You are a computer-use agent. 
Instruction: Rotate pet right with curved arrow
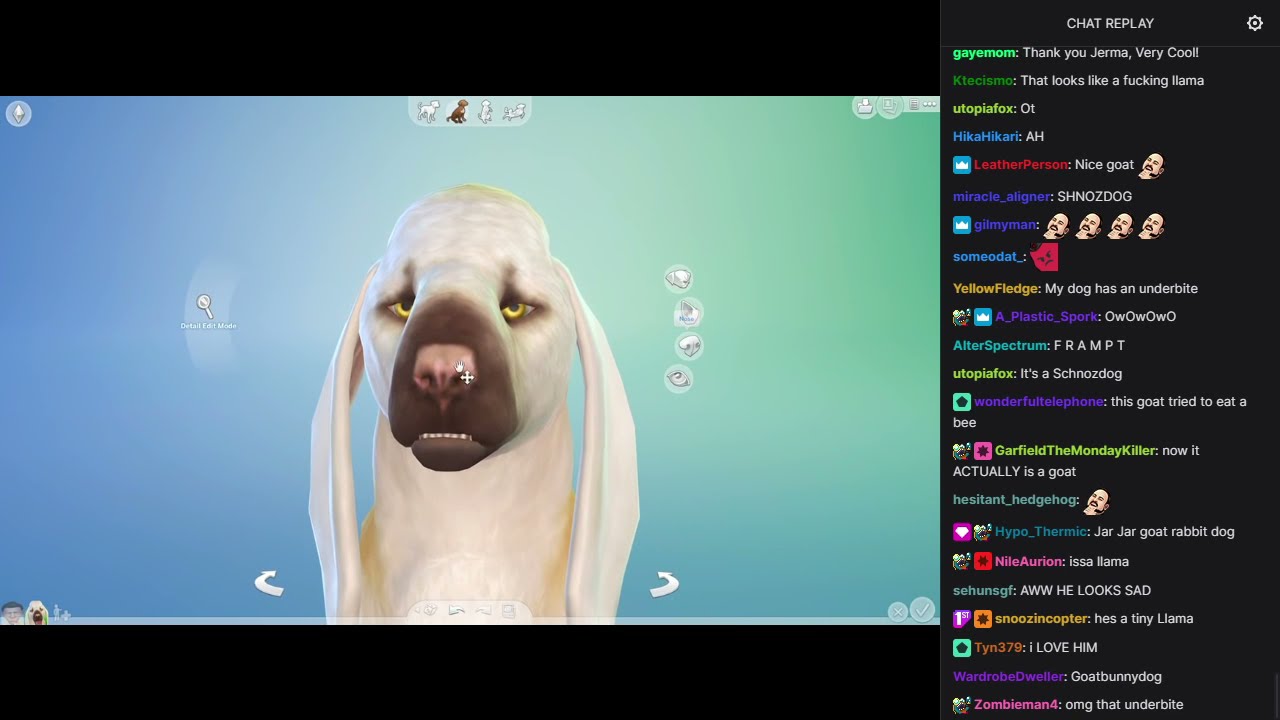665,584
